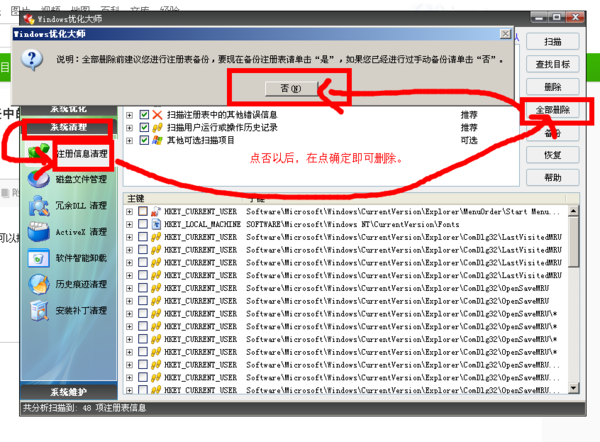Image resolution: width=600 pixels, height=442 pixels.
Task: Click 否(N) button in the dialog
Action: pyautogui.click(x=291, y=88)
